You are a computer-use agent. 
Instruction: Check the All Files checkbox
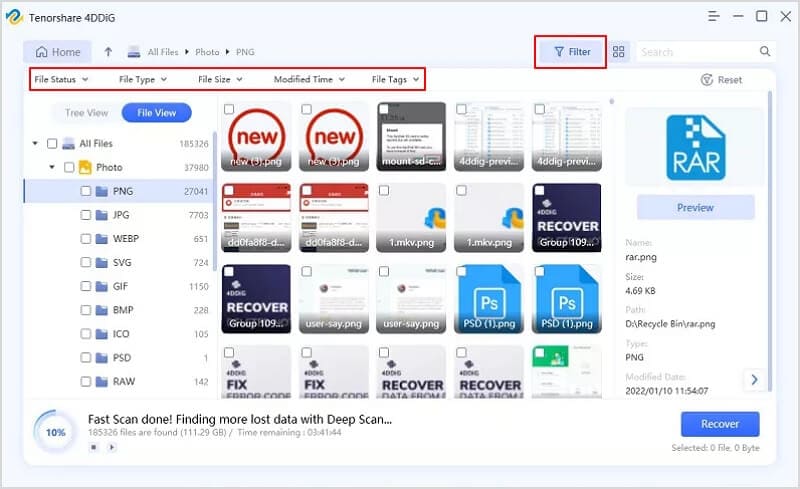click(x=52, y=143)
